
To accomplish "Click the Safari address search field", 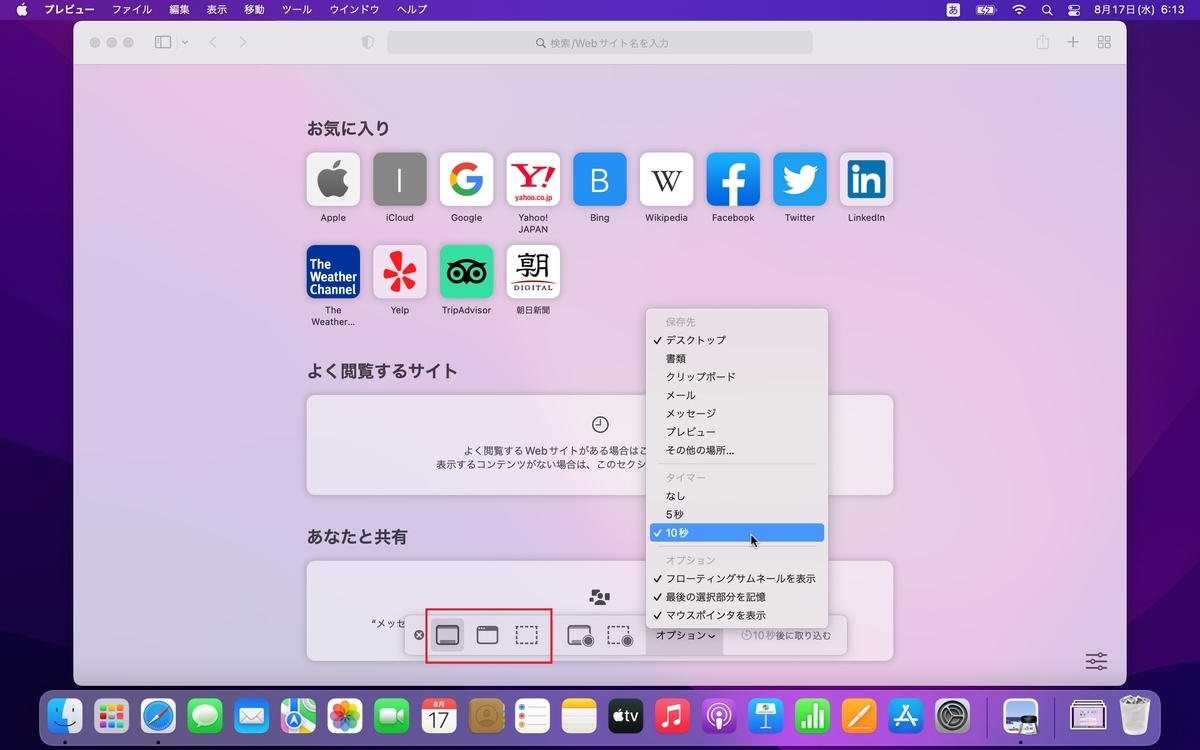I will tap(600, 43).
